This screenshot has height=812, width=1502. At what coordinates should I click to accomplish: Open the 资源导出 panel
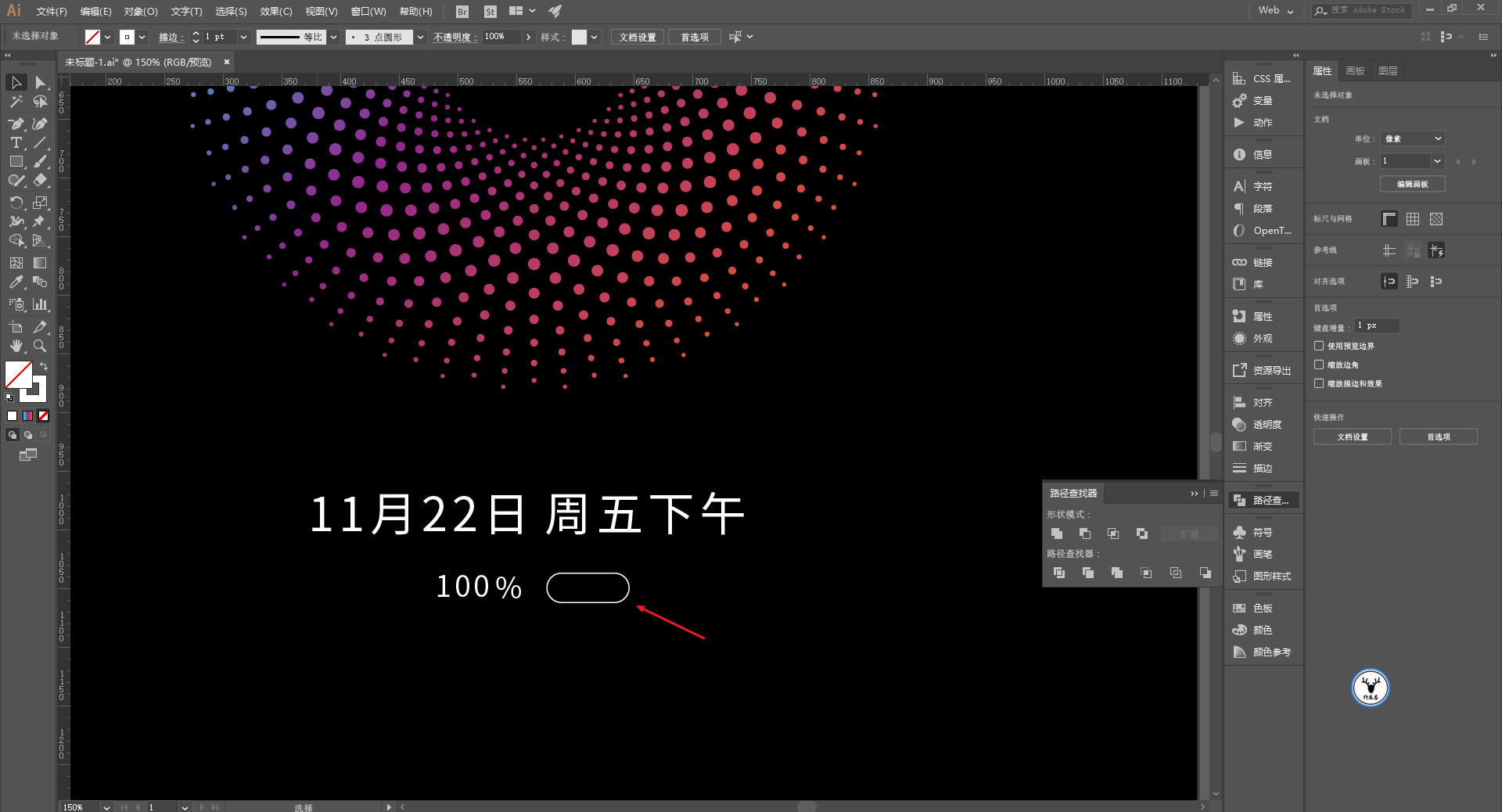1261,370
